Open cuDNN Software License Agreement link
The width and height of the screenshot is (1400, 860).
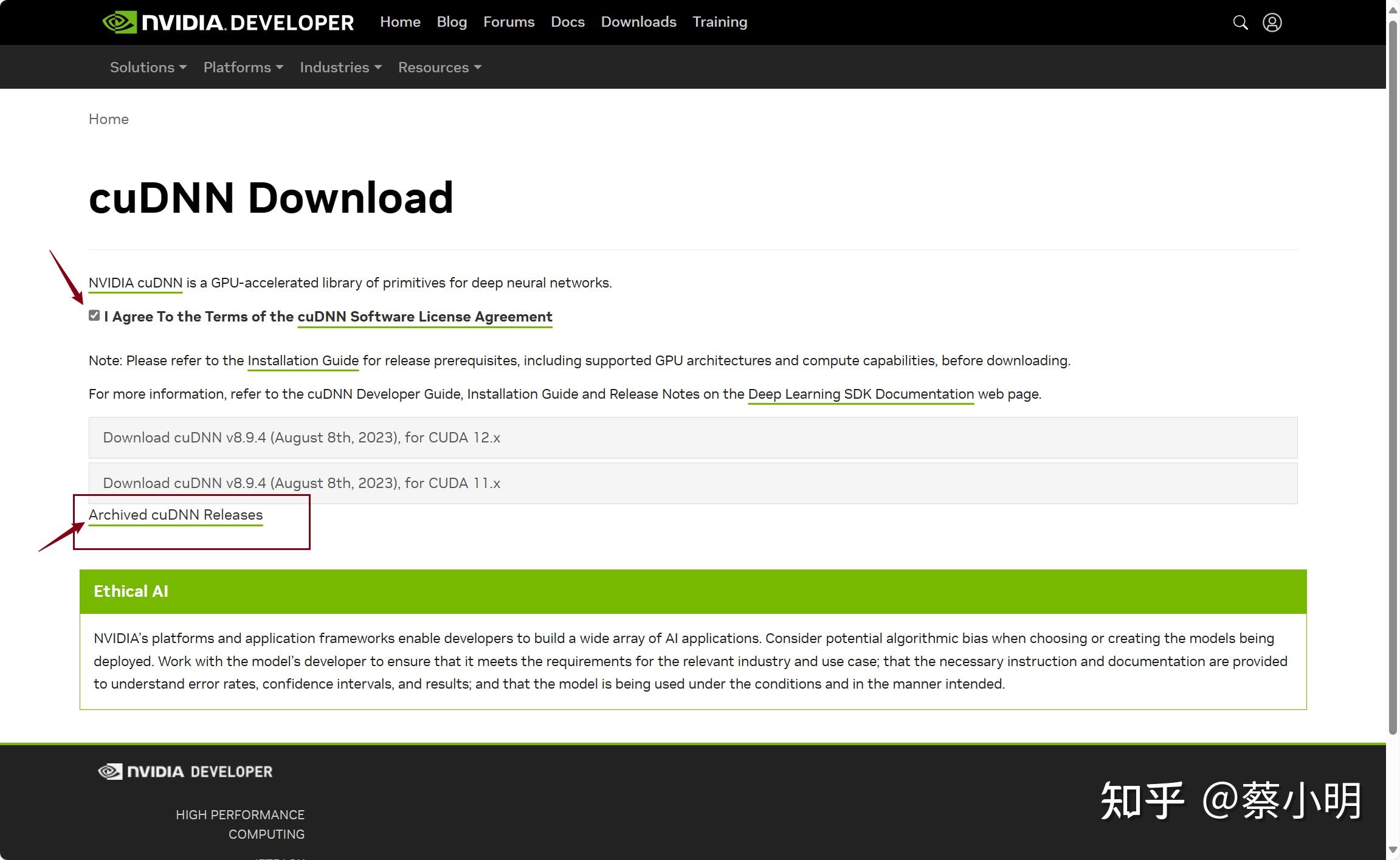(424, 317)
